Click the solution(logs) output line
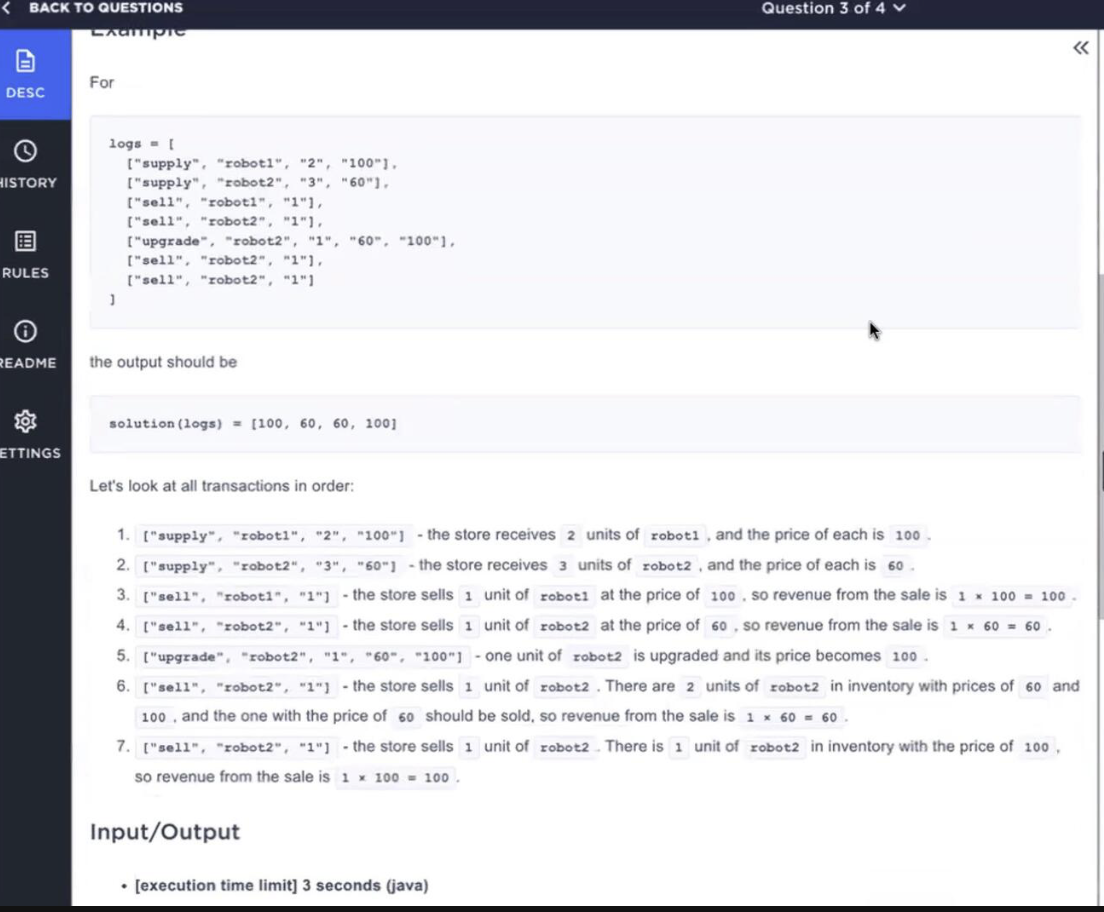Screen dimensions: 1104x912 (253, 424)
